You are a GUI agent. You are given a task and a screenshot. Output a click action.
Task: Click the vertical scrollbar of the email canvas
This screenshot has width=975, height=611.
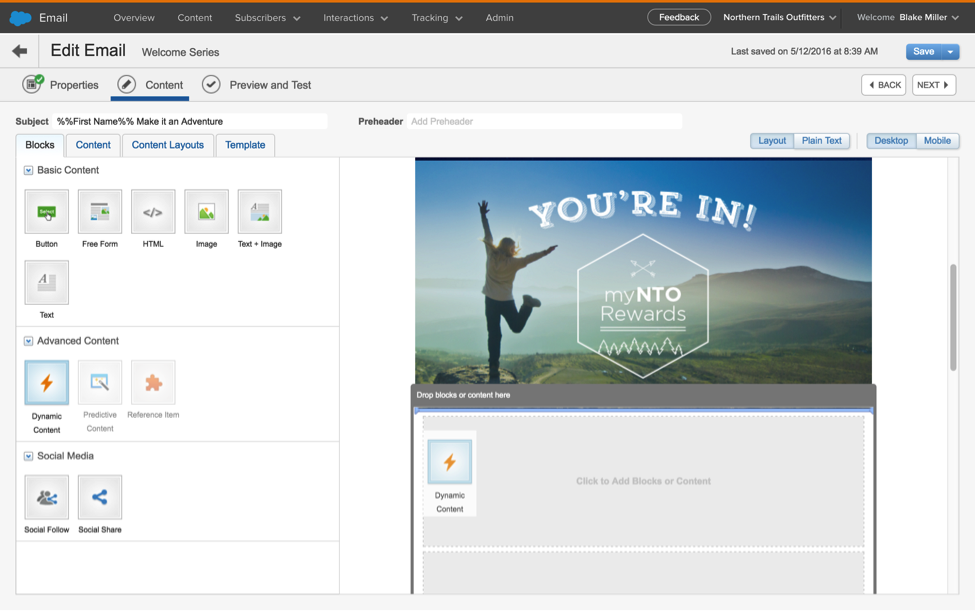click(953, 317)
